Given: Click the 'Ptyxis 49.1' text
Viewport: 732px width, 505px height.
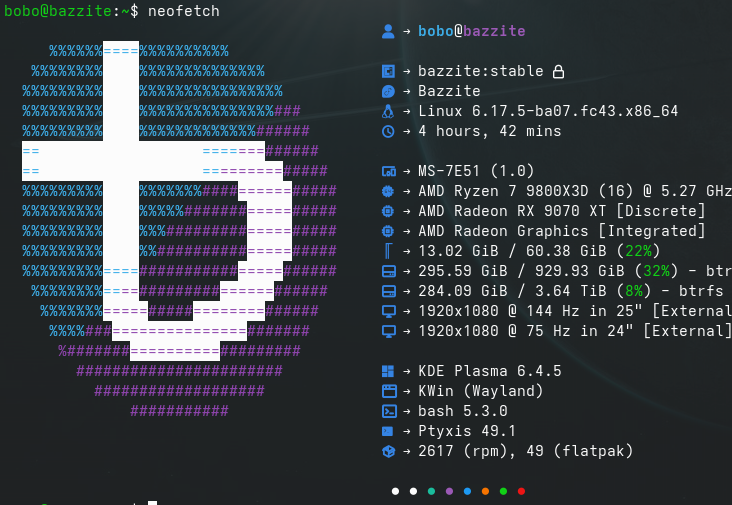Looking at the screenshot, I should click(467, 431).
